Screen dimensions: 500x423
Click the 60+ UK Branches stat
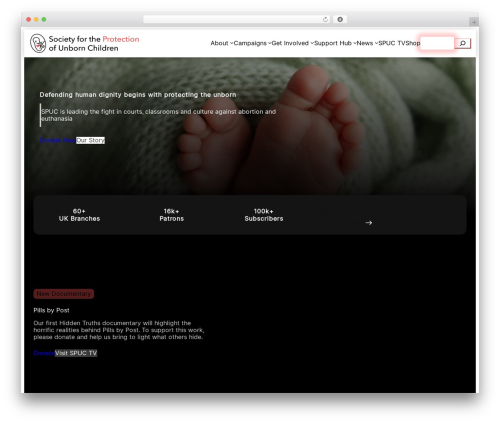[79, 215]
